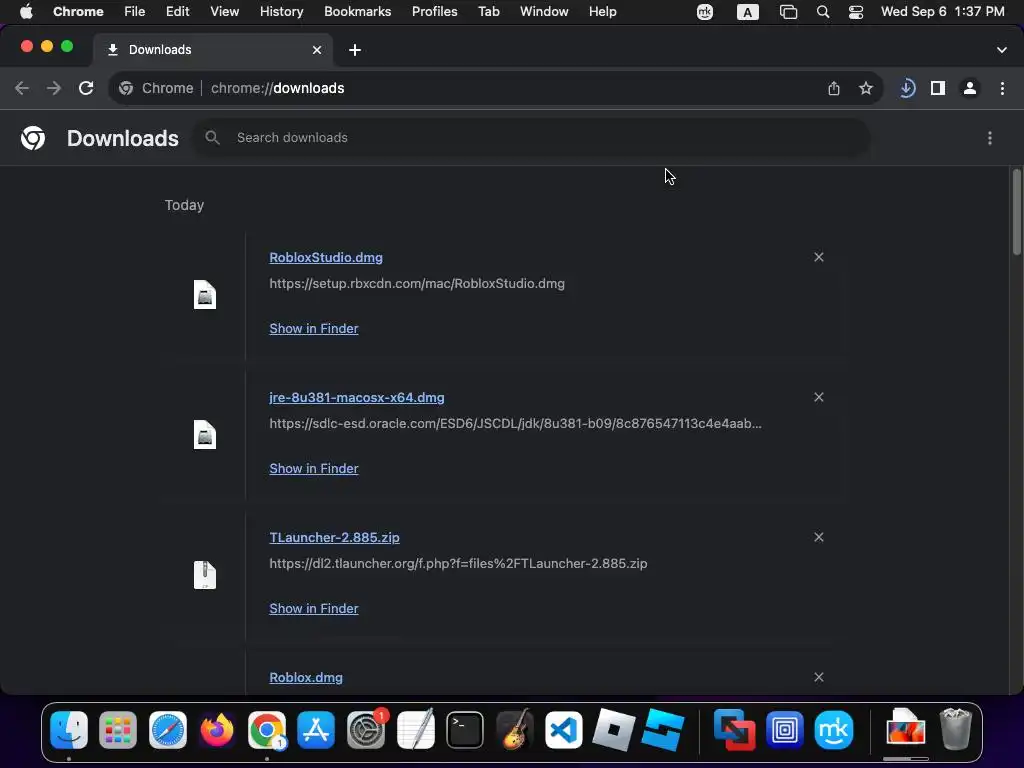Open the Downloads page more actions menu
Screen dimensions: 1024x768
point(990,138)
